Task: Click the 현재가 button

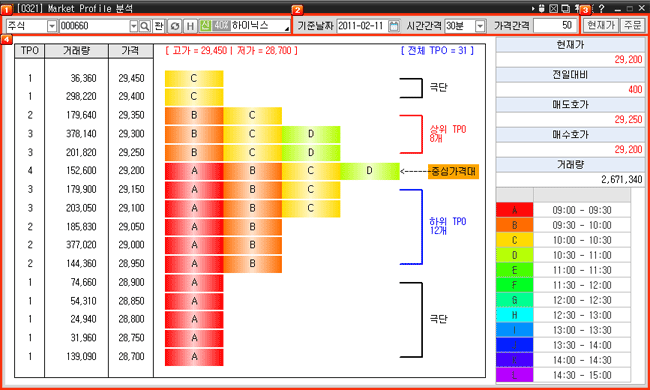Action: click(601, 26)
